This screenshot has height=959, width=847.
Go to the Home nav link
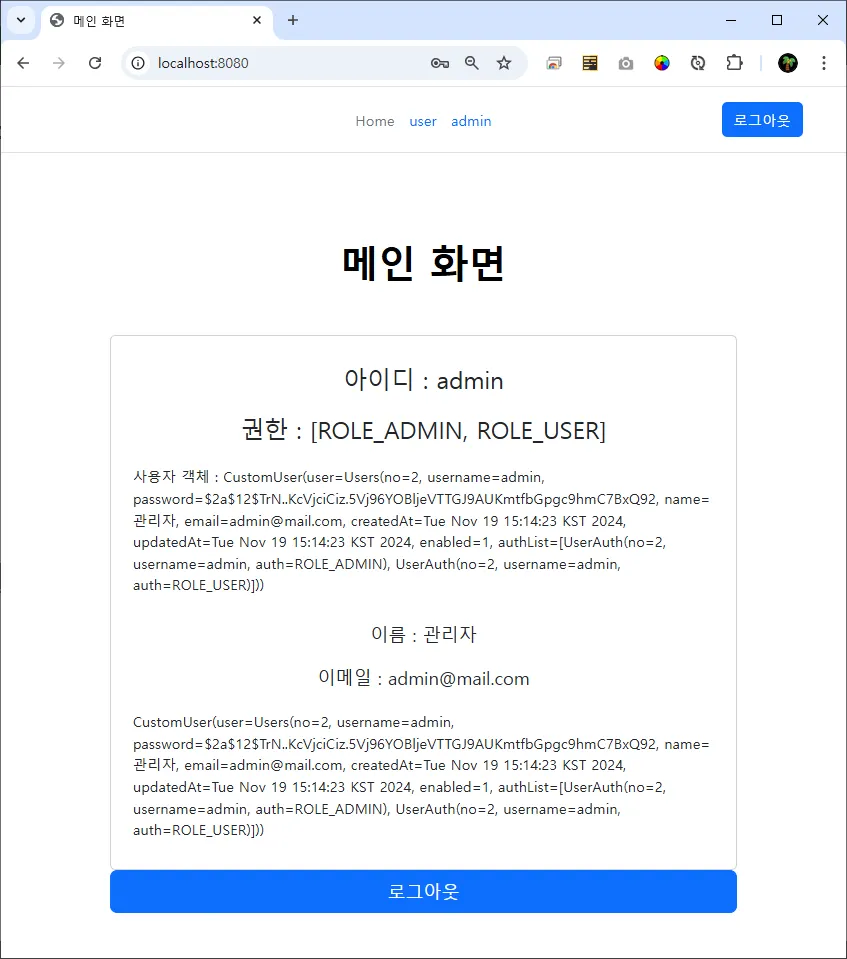[x=375, y=121]
